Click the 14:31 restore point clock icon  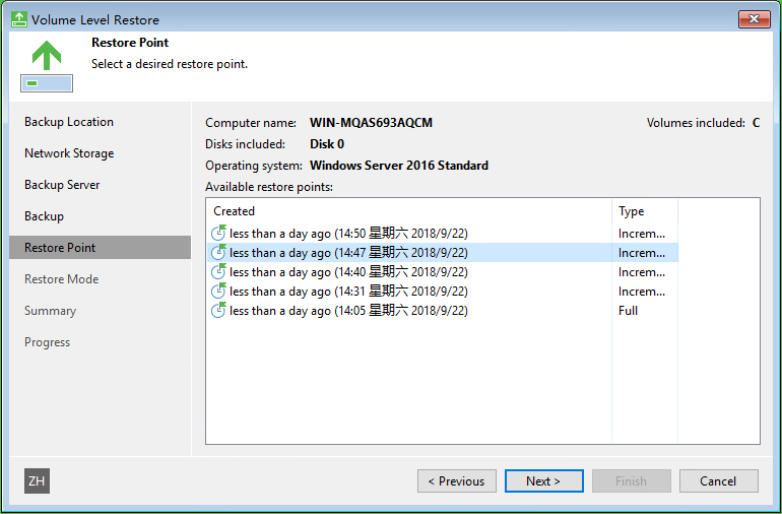pos(218,291)
